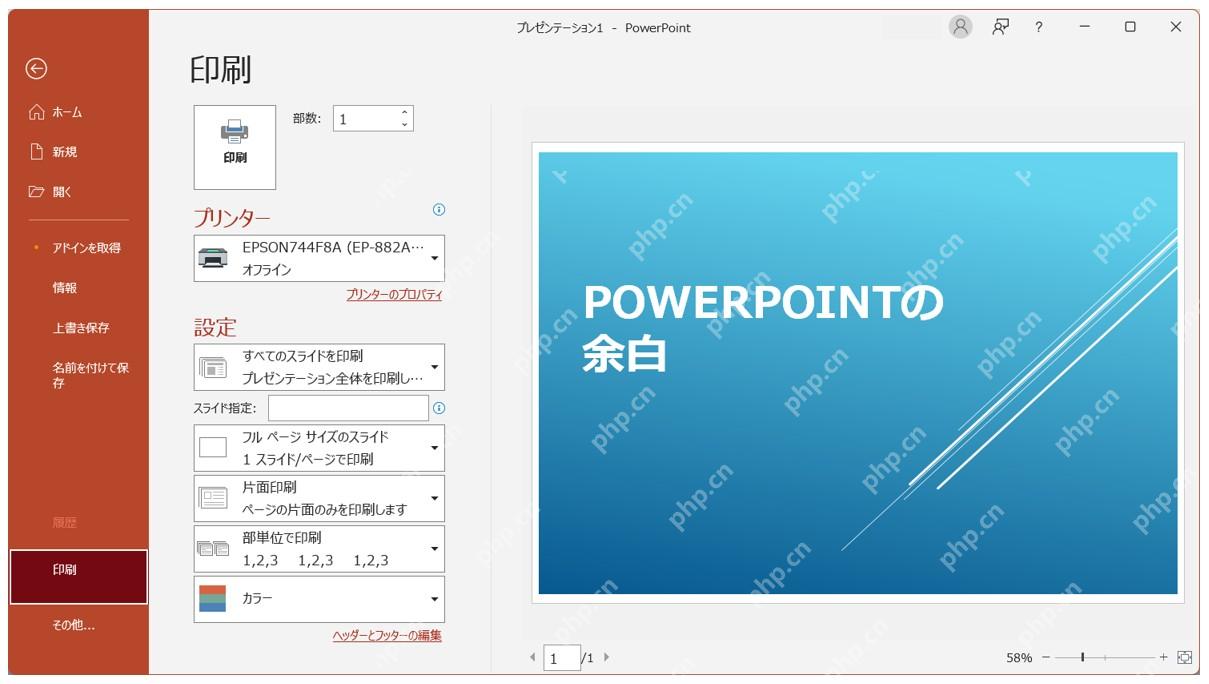
Task: Select 情報 in the backstage sidebar
Action: 64,288
